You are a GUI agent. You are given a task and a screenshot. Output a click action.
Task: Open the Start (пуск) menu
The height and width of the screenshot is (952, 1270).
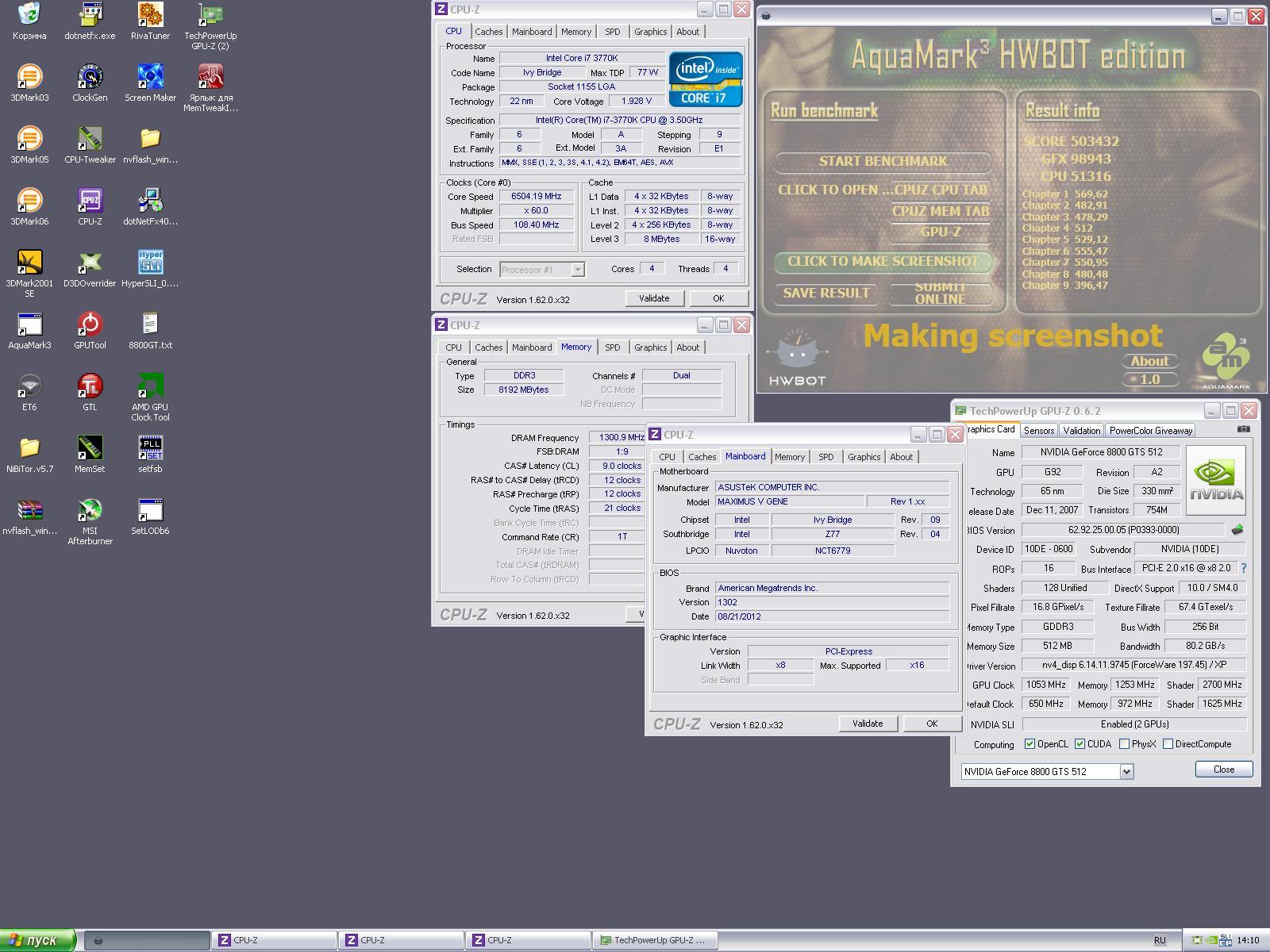tap(37, 940)
